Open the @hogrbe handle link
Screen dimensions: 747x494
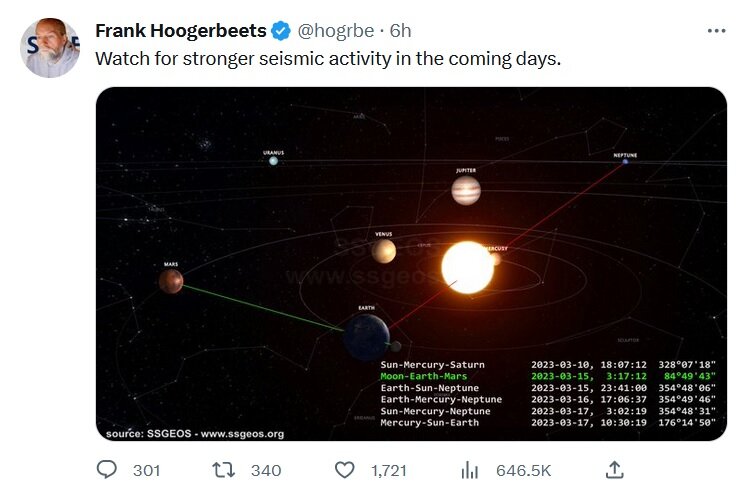click(x=326, y=31)
